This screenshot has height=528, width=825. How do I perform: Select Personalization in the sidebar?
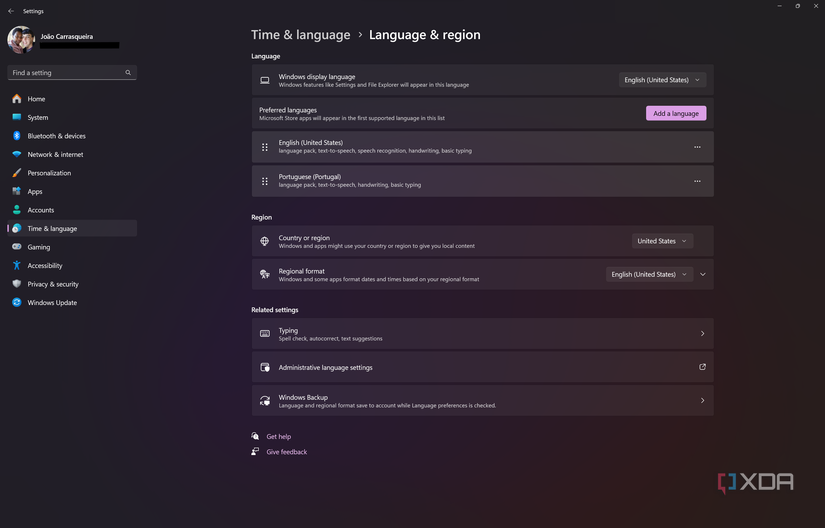[72, 173]
